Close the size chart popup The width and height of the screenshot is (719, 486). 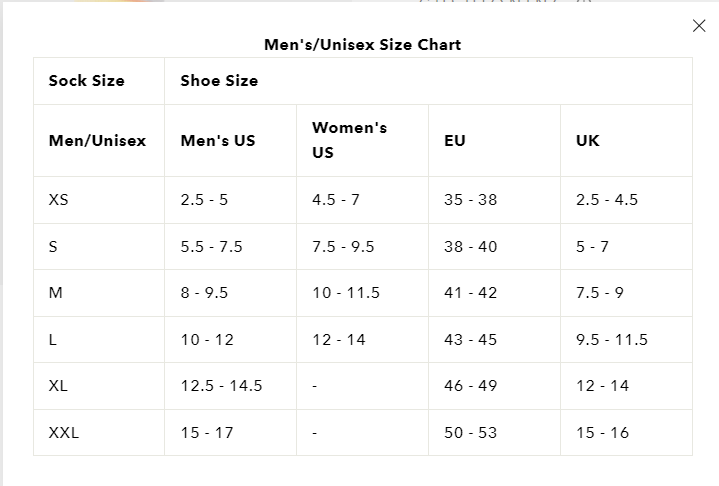click(699, 26)
